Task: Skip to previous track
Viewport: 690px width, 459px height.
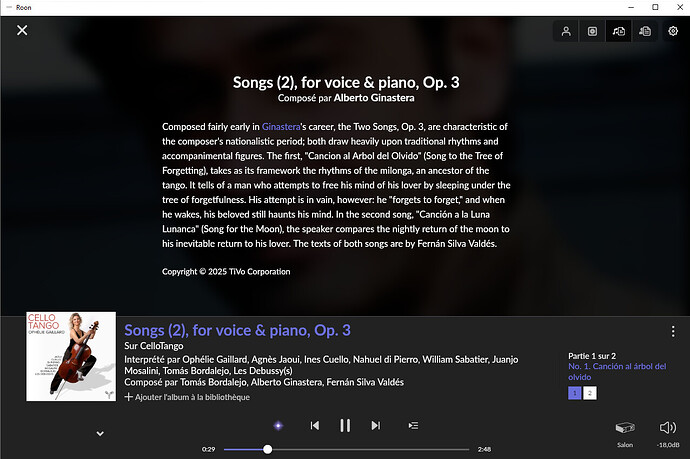Action: (315, 426)
